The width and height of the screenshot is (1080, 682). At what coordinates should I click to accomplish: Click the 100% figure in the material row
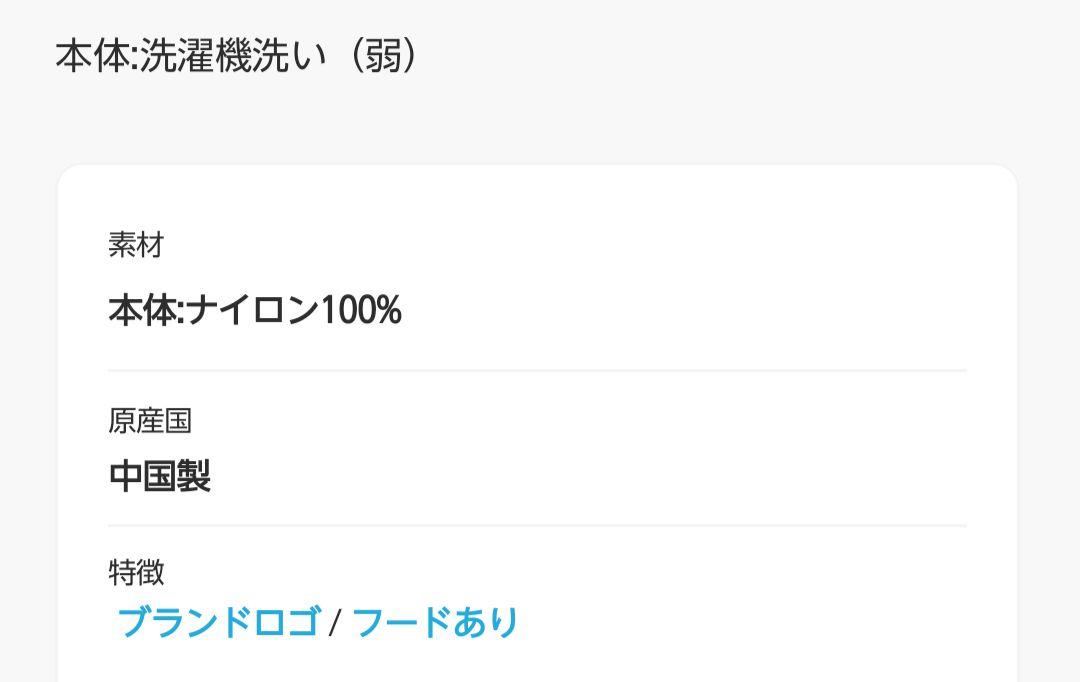click(x=361, y=309)
